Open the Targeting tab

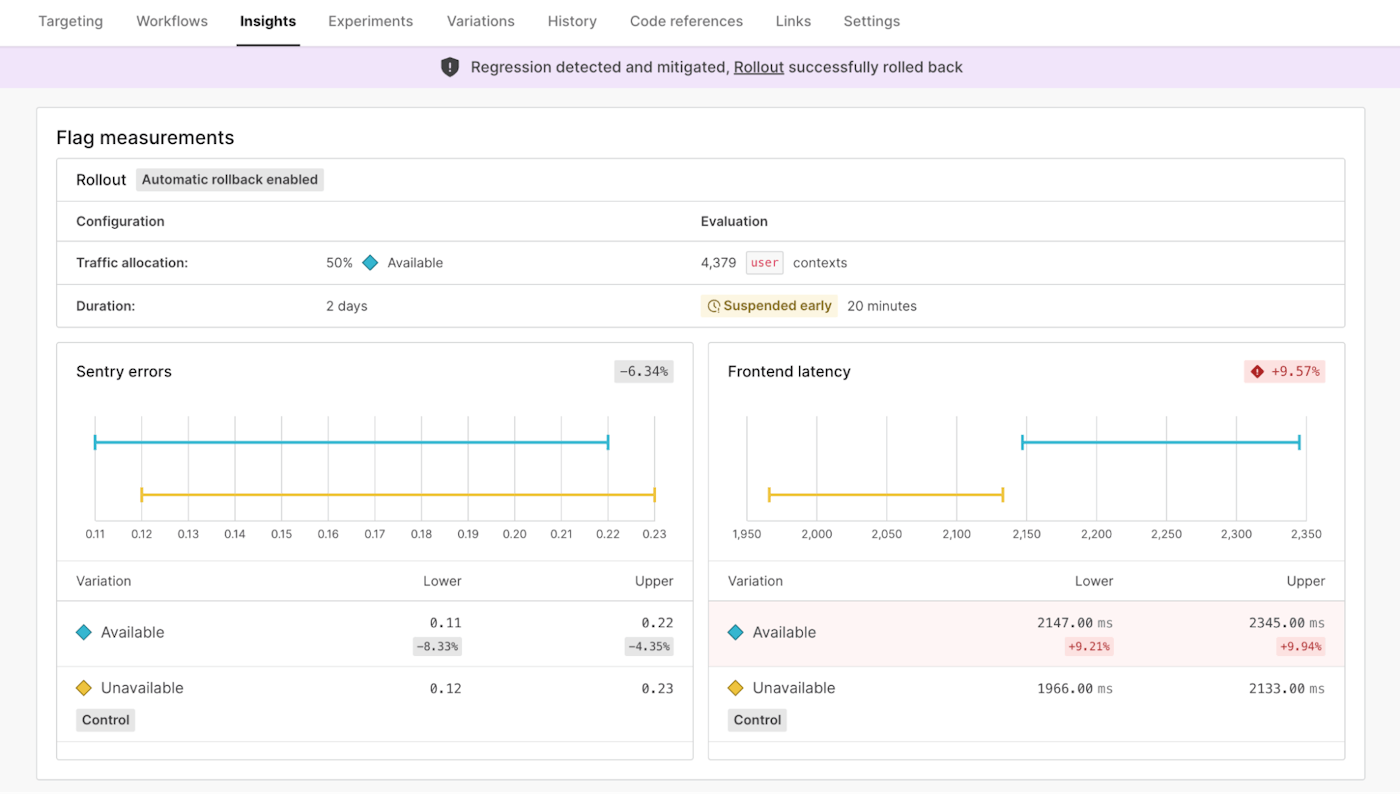pyautogui.click(x=70, y=21)
